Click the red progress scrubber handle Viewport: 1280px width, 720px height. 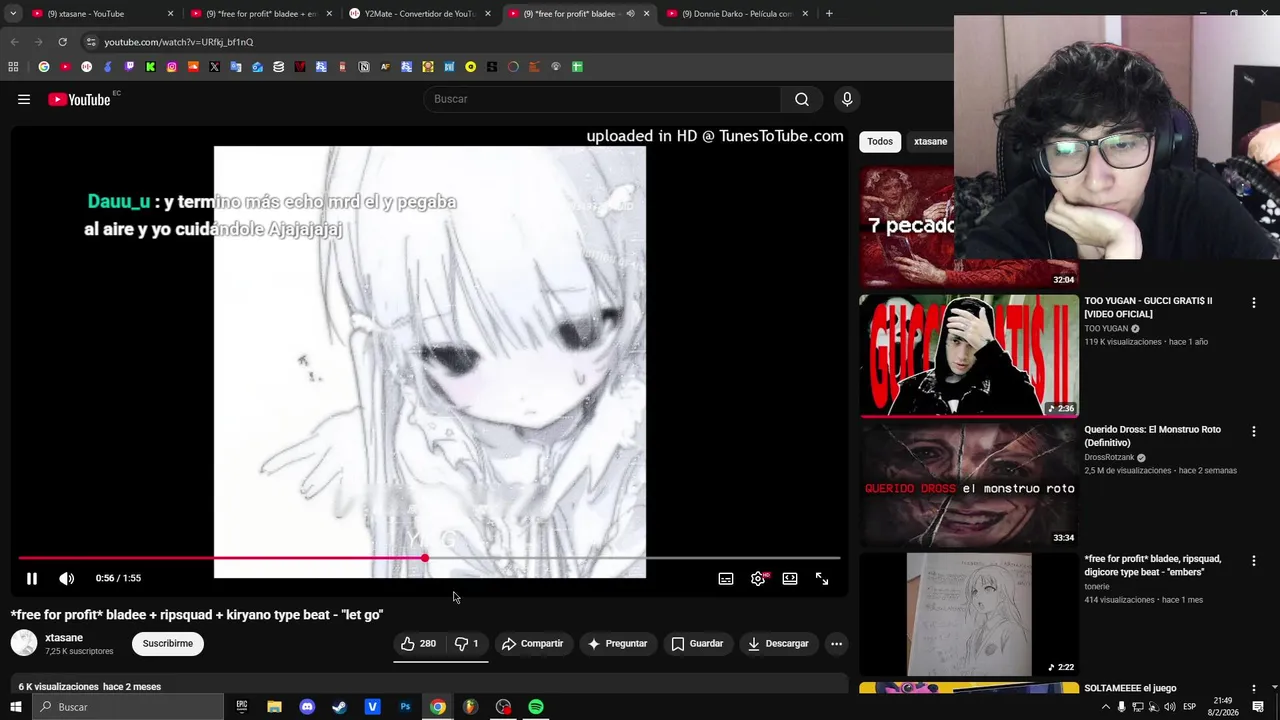pyautogui.click(x=425, y=558)
